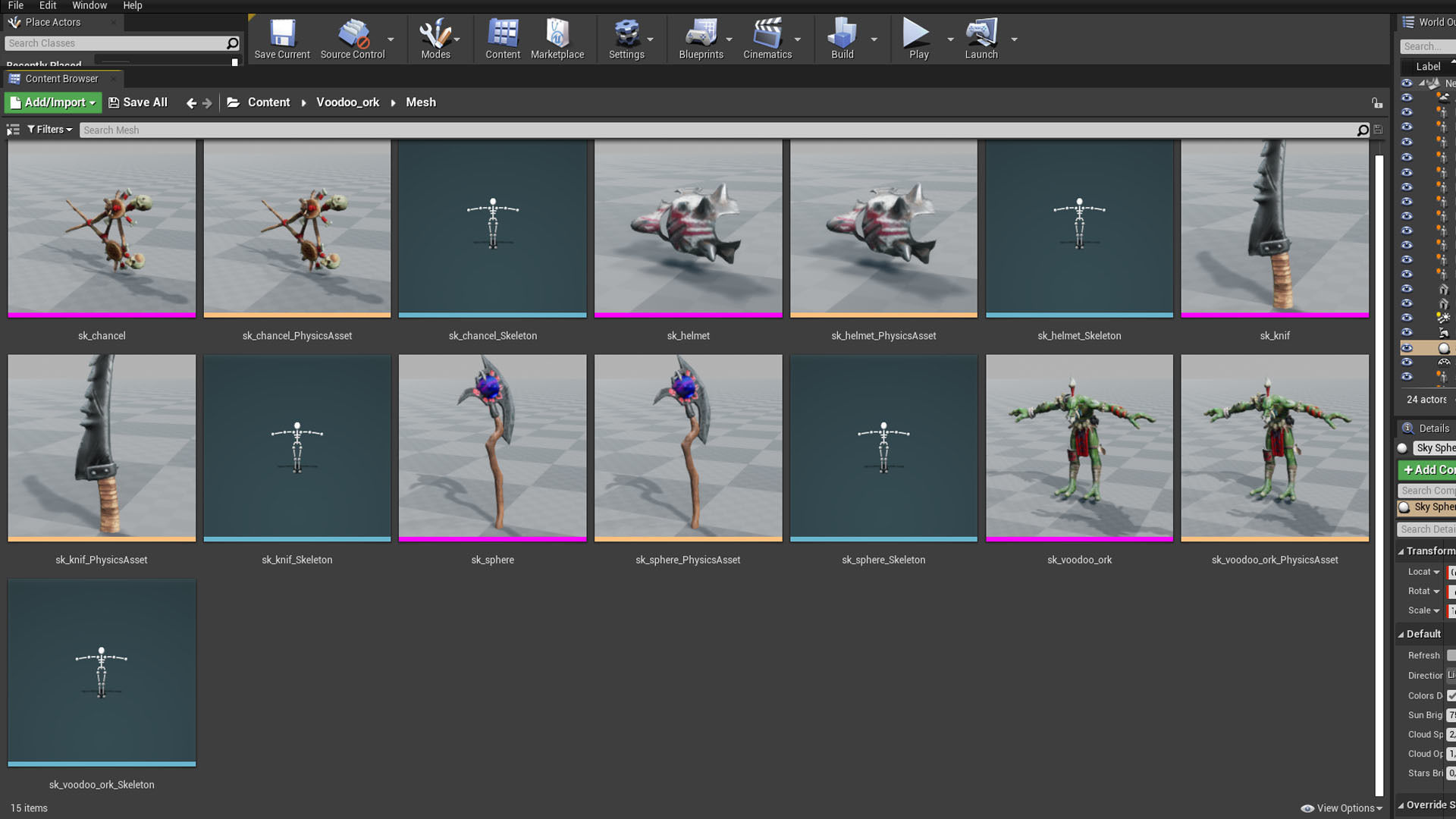The height and width of the screenshot is (819, 1456).
Task: Select the Content Browser tab
Action: 61,79
